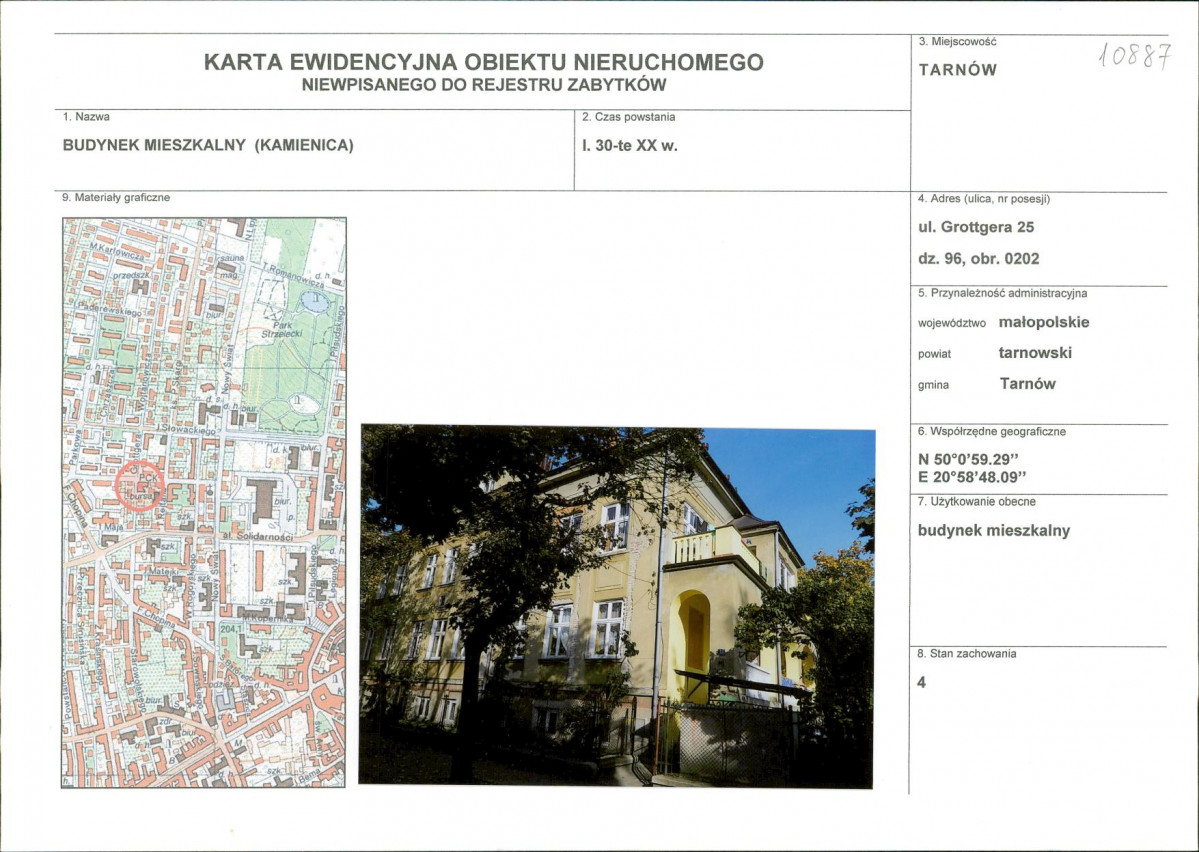Select the usage value 'budynek mieszkalny'
Viewport: 1199px width, 852px height.
point(994,531)
